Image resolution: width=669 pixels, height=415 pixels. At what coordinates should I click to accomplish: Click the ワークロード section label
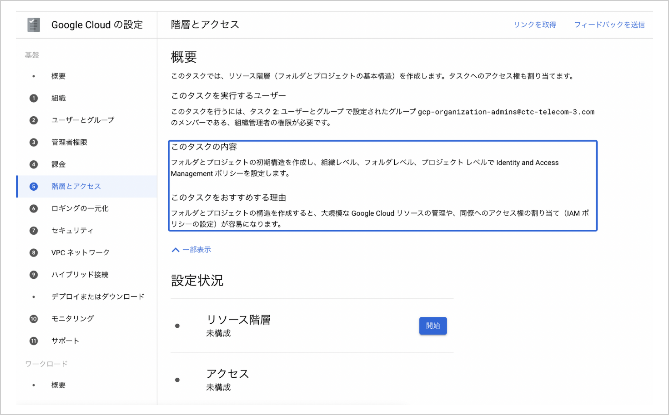tap(46, 364)
